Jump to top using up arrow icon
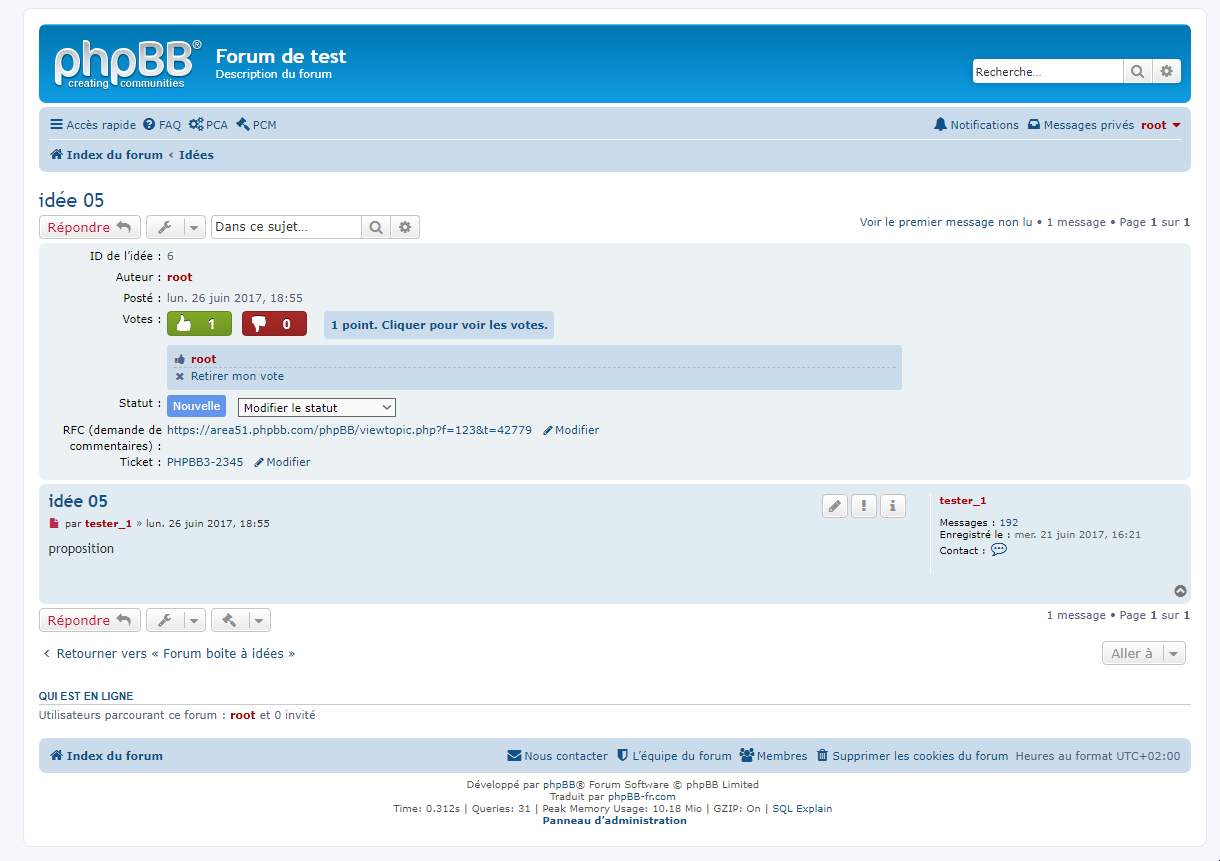The width and height of the screenshot is (1220, 861). [x=1180, y=591]
